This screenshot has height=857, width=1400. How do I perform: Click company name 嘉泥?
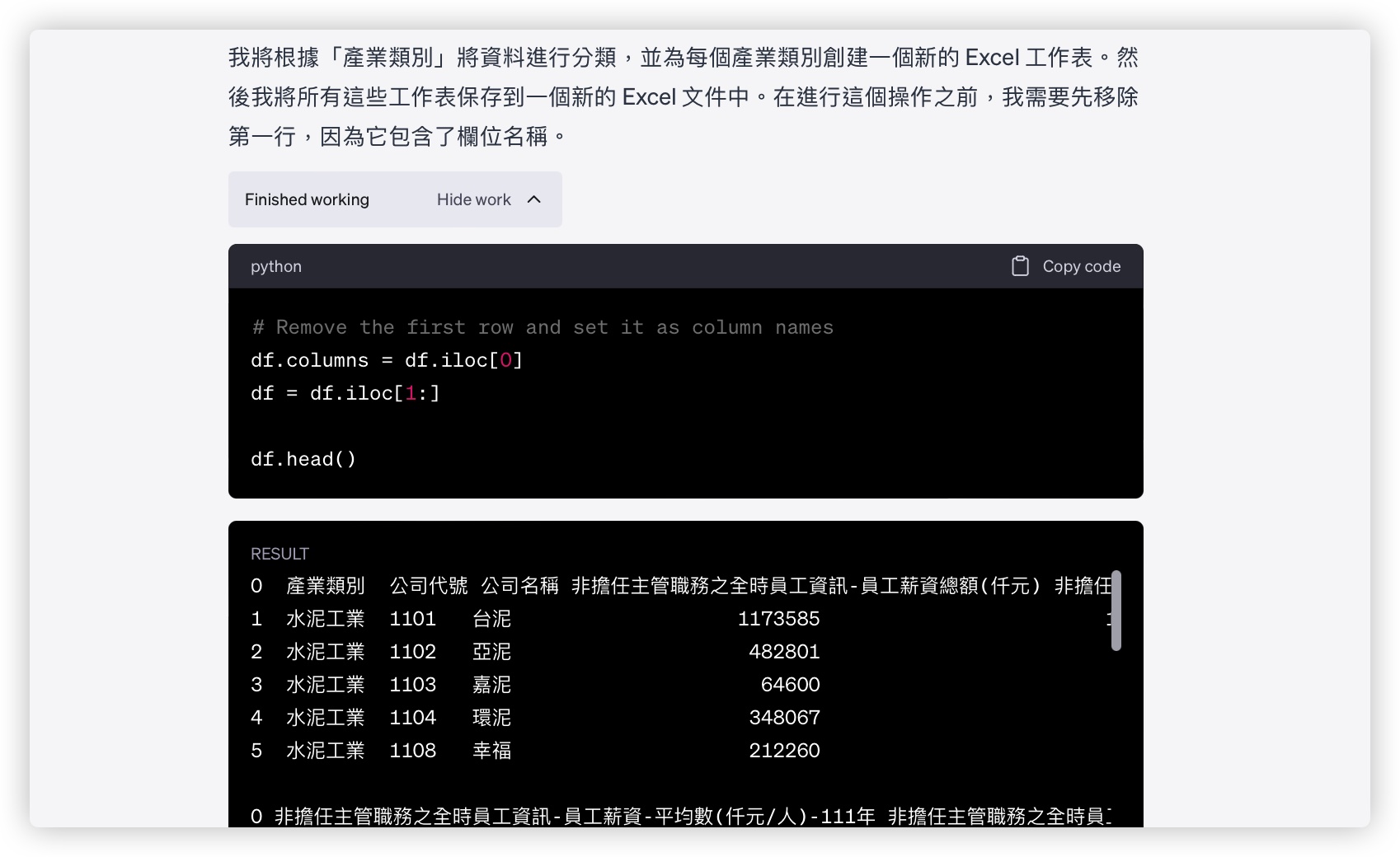[492, 685]
